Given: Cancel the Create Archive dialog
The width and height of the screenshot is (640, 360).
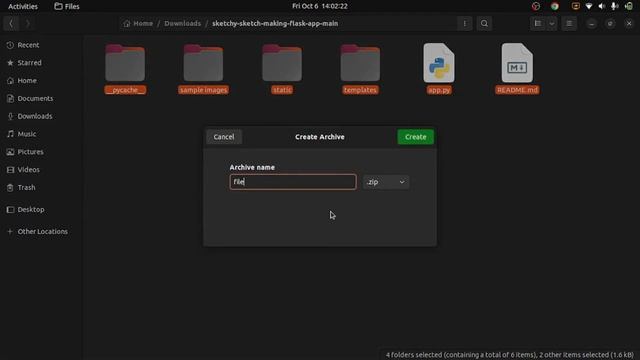Looking at the screenshot, I should click(224, 137).
